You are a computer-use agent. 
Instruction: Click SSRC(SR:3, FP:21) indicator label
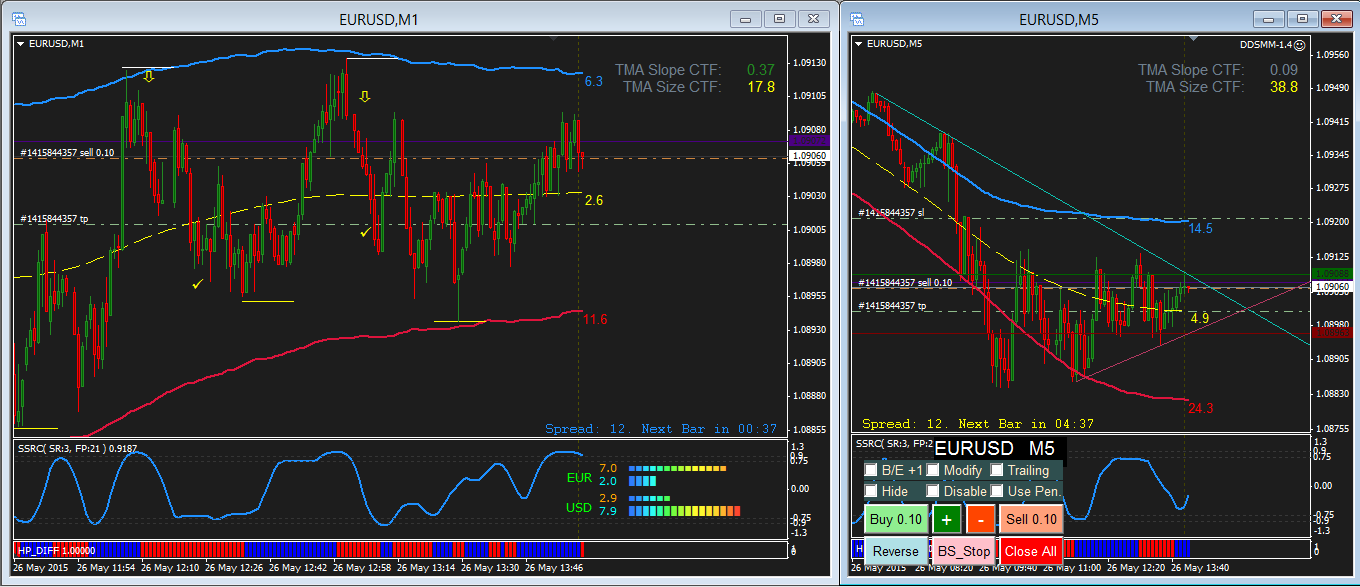click(x=78, y=449)
